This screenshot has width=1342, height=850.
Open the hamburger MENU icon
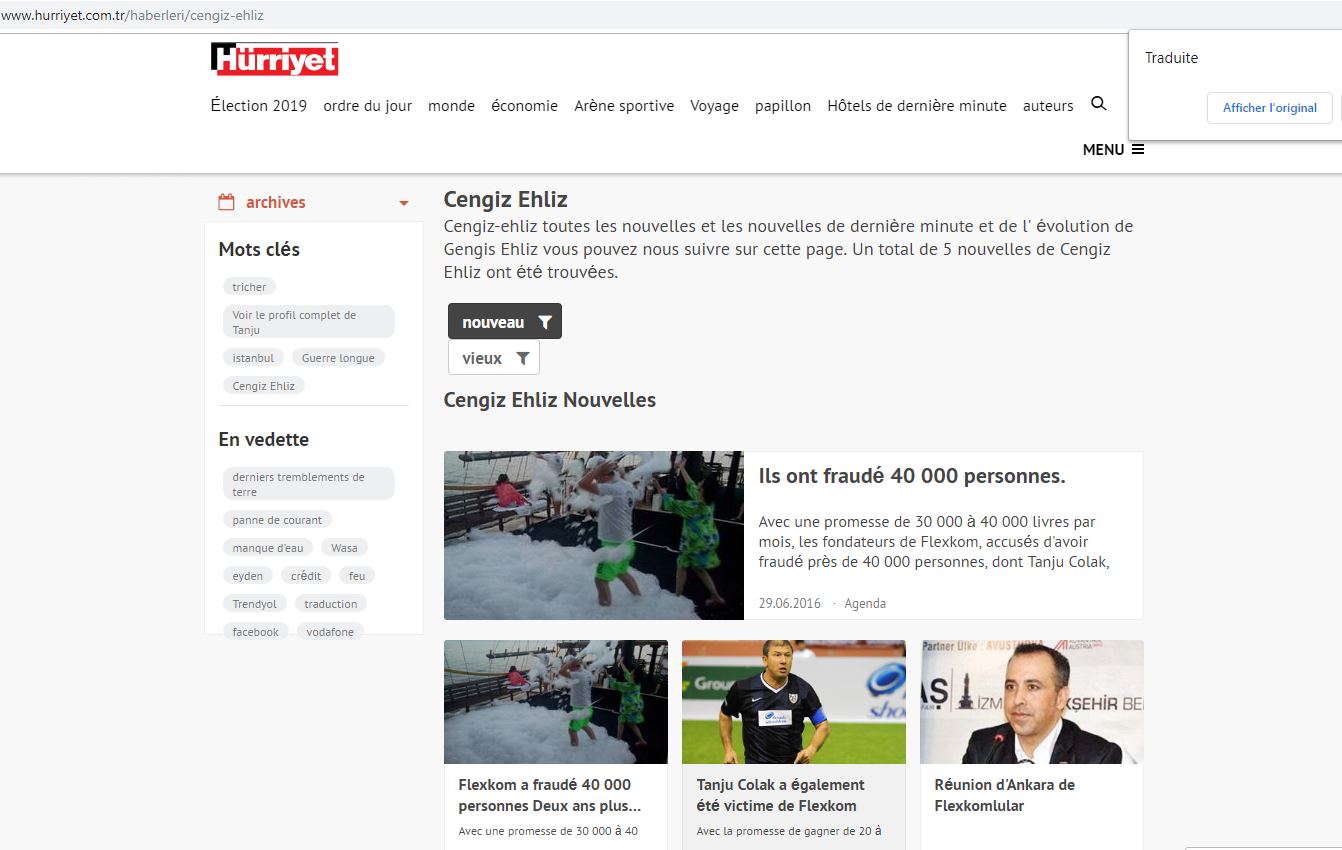click(1138, 149)
